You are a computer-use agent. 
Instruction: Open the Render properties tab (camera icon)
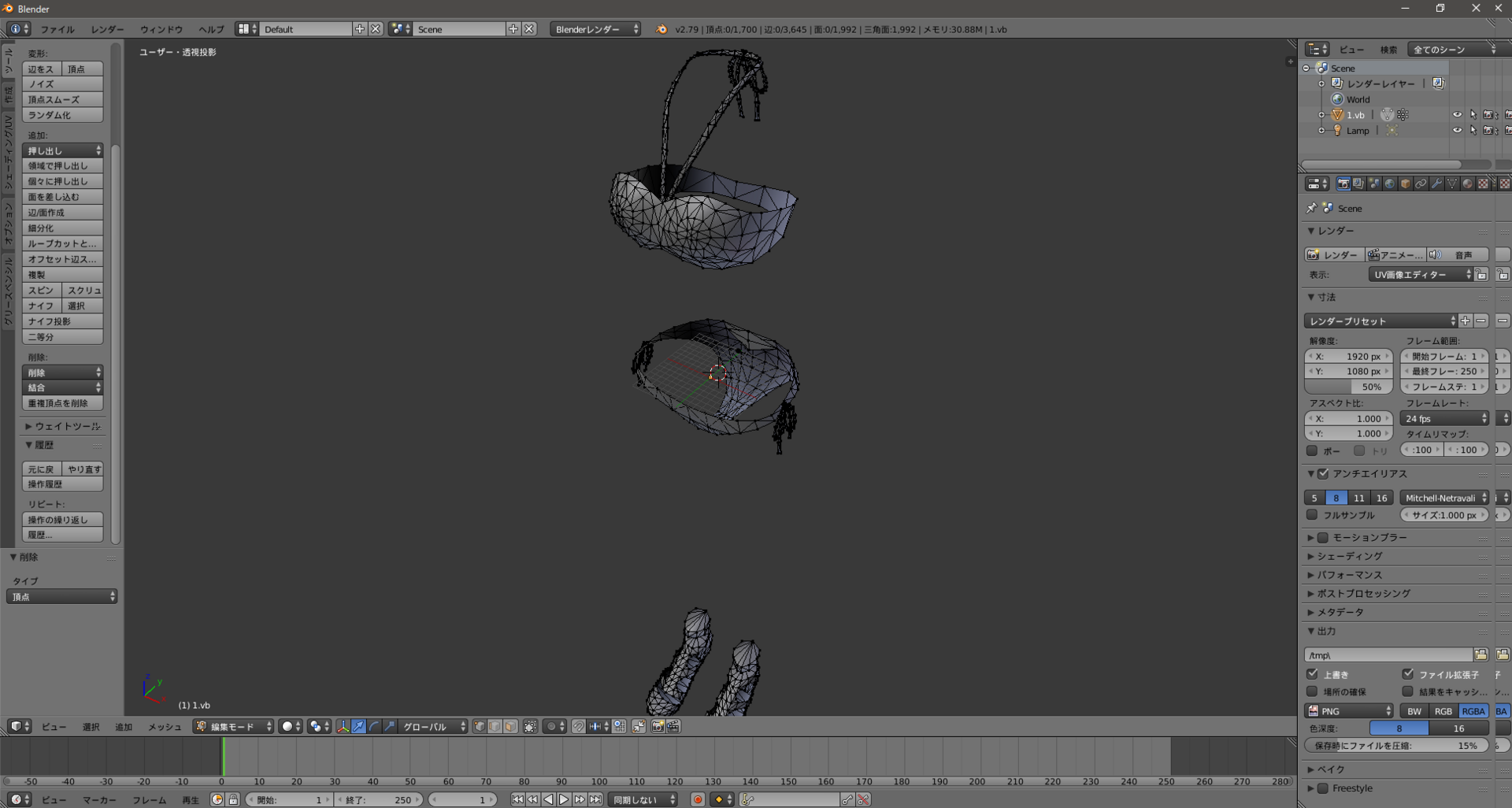click(1343, 183)
